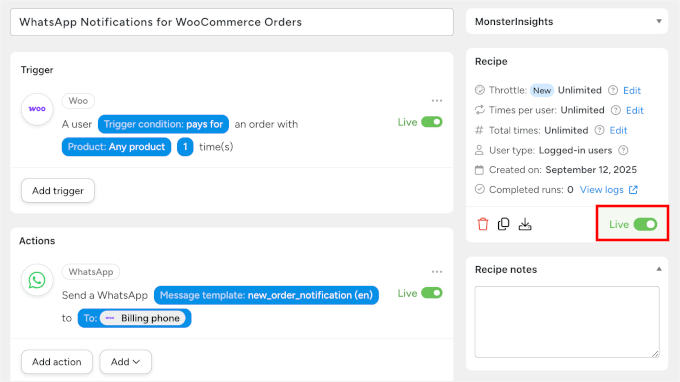680x382 pixels.
Task: Click Trigger condition: pays for token
Action: 163,124
